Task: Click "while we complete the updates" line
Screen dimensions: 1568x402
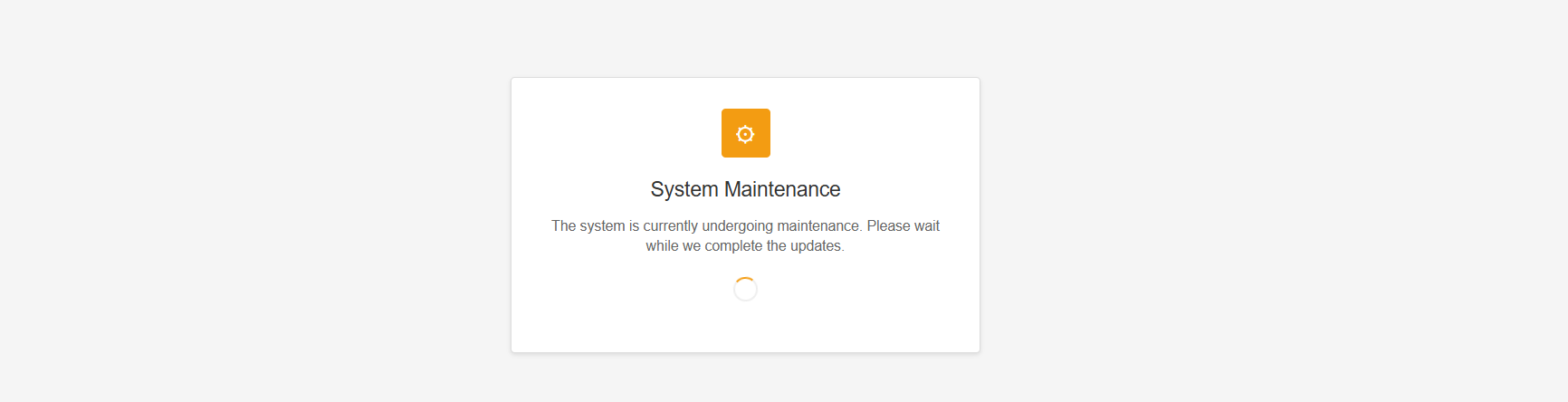Action: pyautogui.click(x=744, y=246)
